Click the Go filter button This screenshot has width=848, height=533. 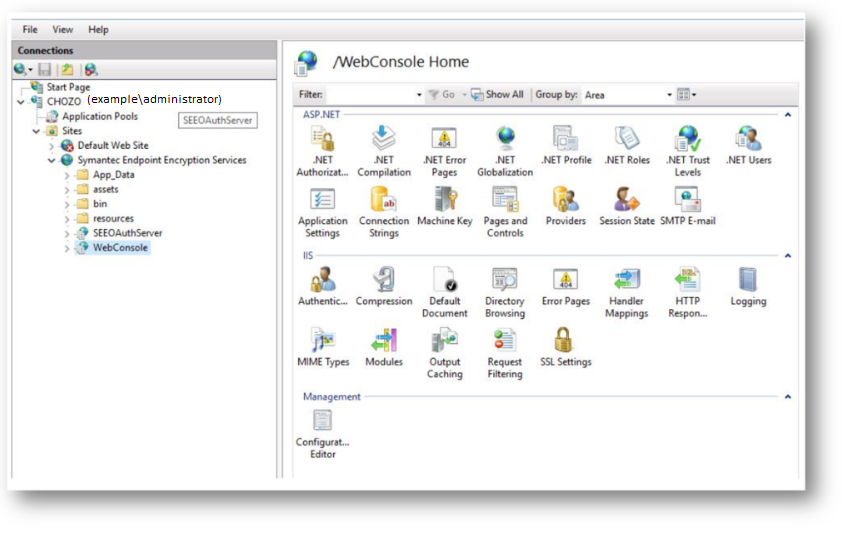click(442, 95)
